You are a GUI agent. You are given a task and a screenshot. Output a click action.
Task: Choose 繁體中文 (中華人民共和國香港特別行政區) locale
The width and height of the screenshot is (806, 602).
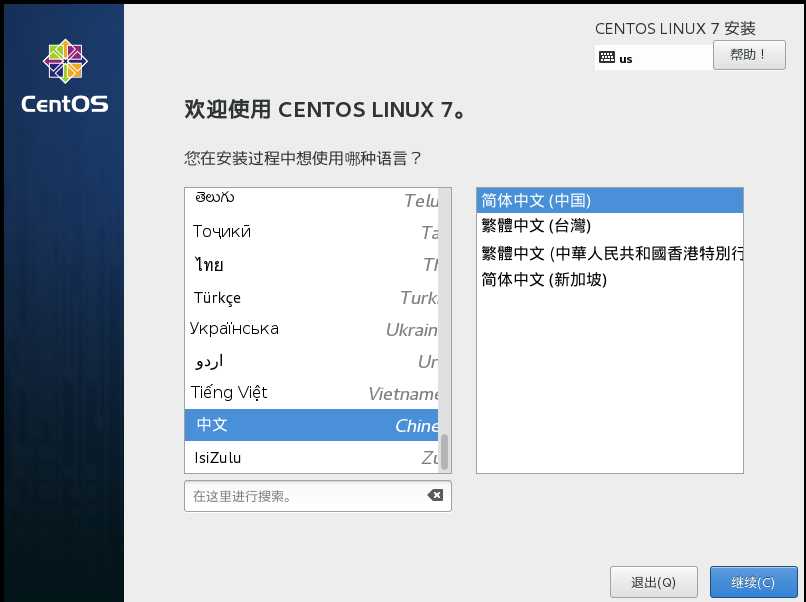pyautogui.click(x=610, y=253)
